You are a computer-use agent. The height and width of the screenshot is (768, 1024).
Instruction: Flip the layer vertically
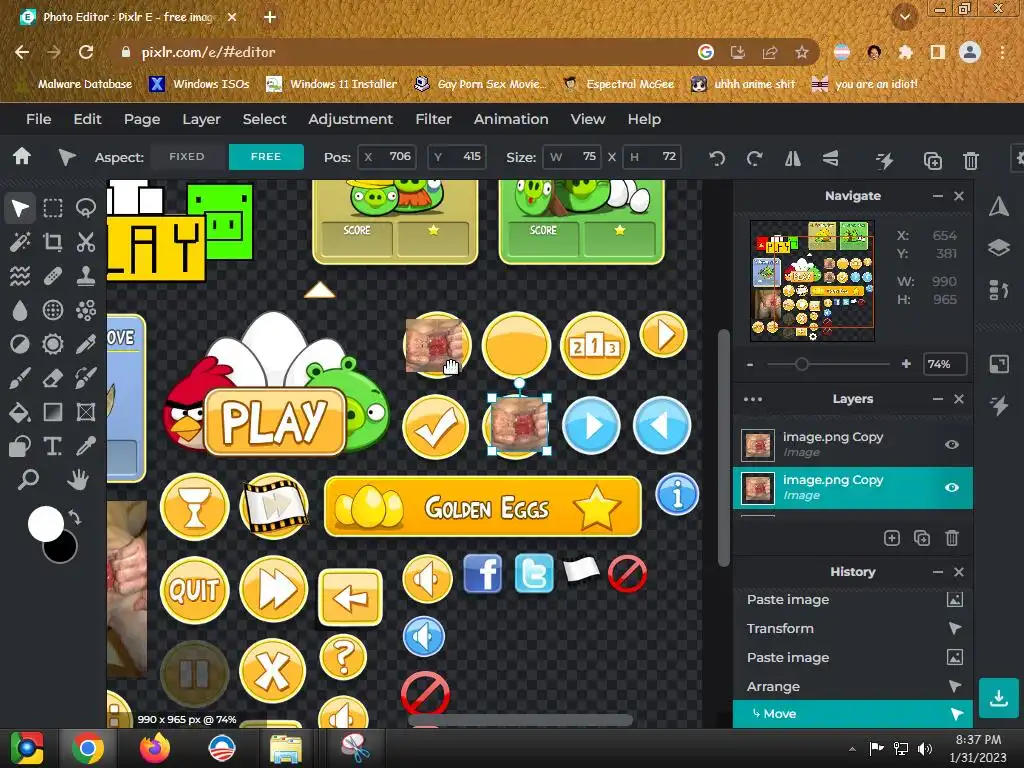831,159
